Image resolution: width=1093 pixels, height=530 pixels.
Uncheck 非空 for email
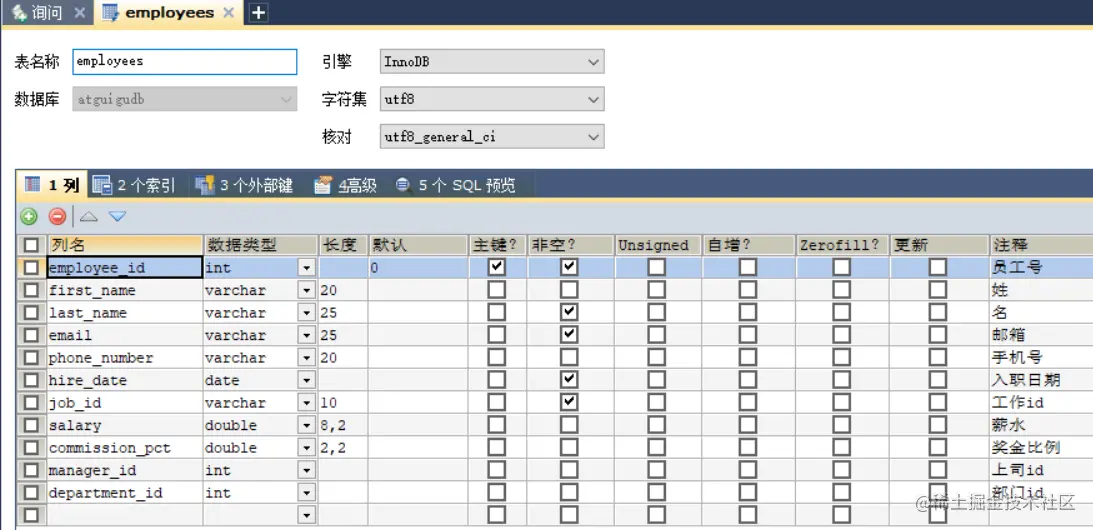click(x=570, y=335)
